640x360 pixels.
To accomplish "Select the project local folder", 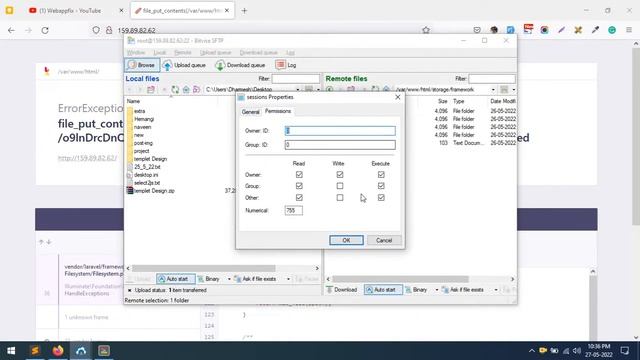I will [138, 151].
